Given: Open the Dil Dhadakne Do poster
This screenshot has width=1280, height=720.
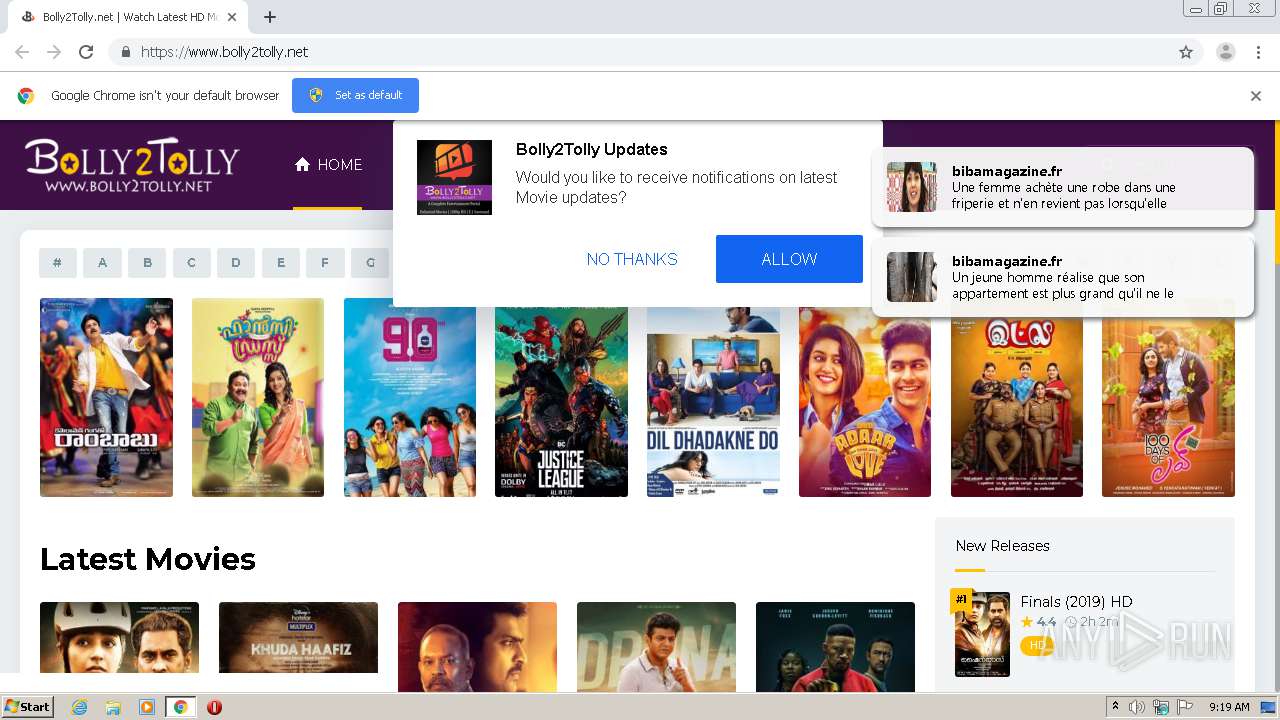Looking at the screenshot, I should [x=713, y=402].
